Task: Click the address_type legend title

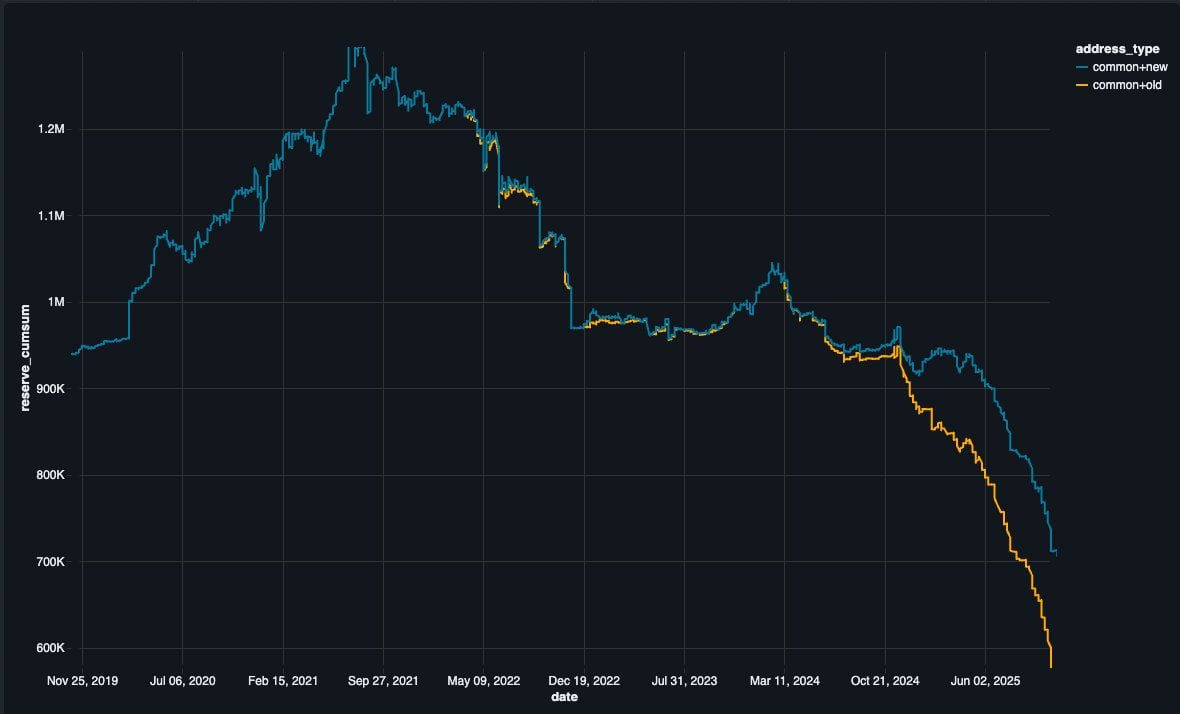Action: (x=1117, y=48)
